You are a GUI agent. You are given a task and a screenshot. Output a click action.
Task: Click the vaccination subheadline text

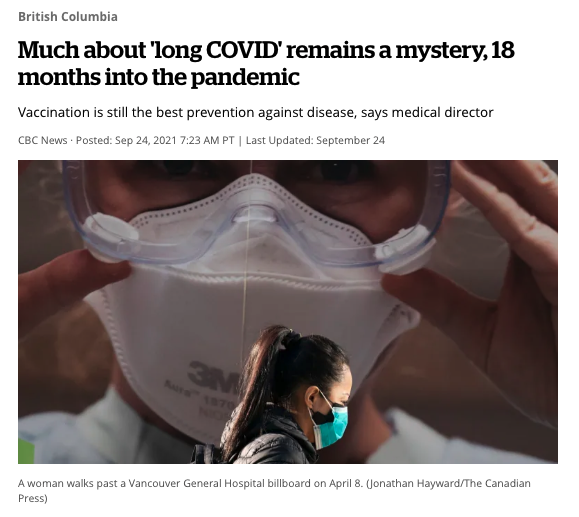click(255, 112)
